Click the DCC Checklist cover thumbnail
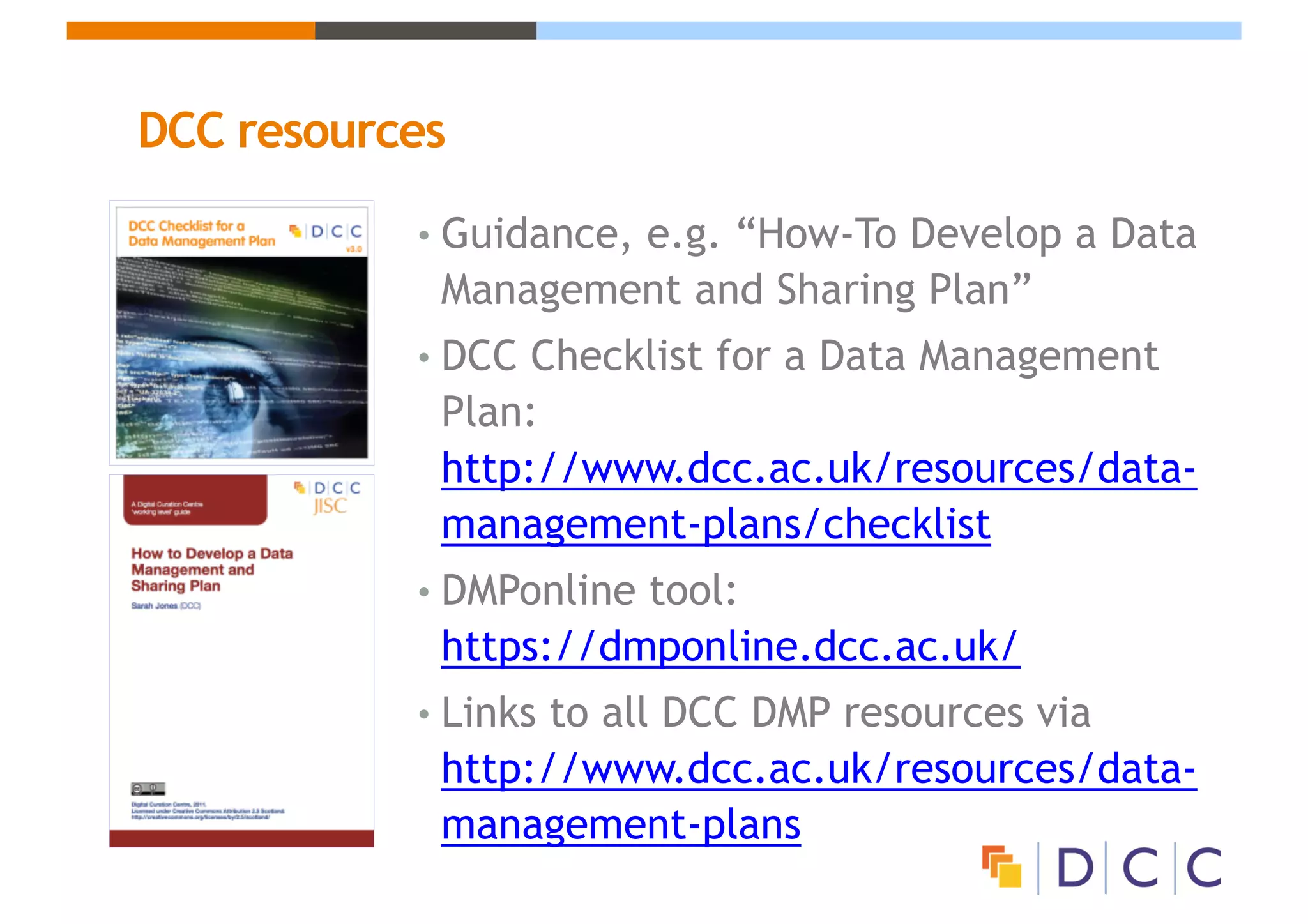The width and height of the screenshot is (1308, 924). (x=241, y=332)
